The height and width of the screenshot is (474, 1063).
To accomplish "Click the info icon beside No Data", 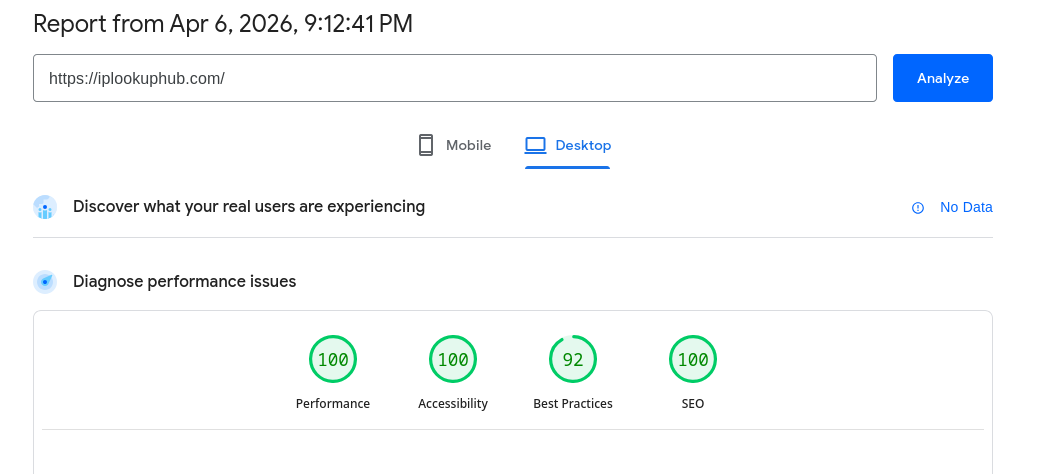I will (x=918, y=208).
